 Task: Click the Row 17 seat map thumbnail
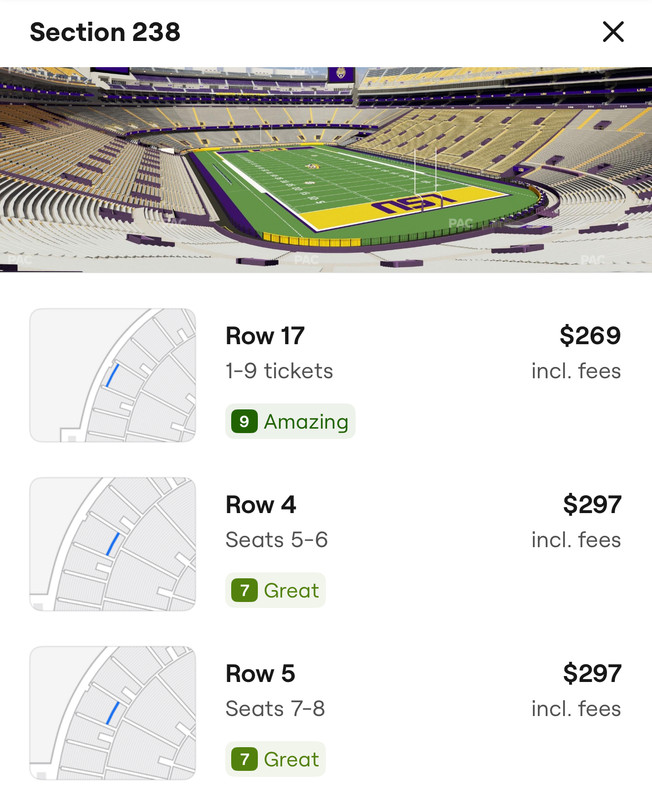click(x=113, y=375)
